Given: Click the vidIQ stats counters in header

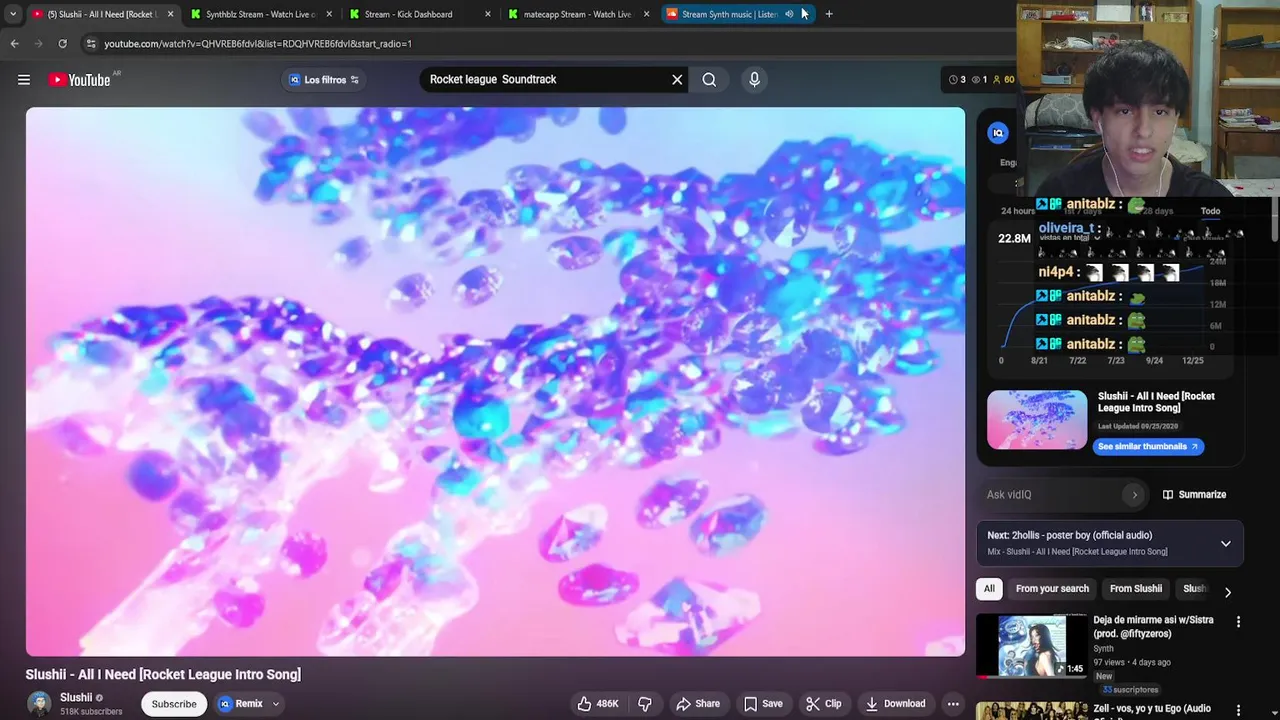Looking at the screenshot, I should click(x=981, y=80).
